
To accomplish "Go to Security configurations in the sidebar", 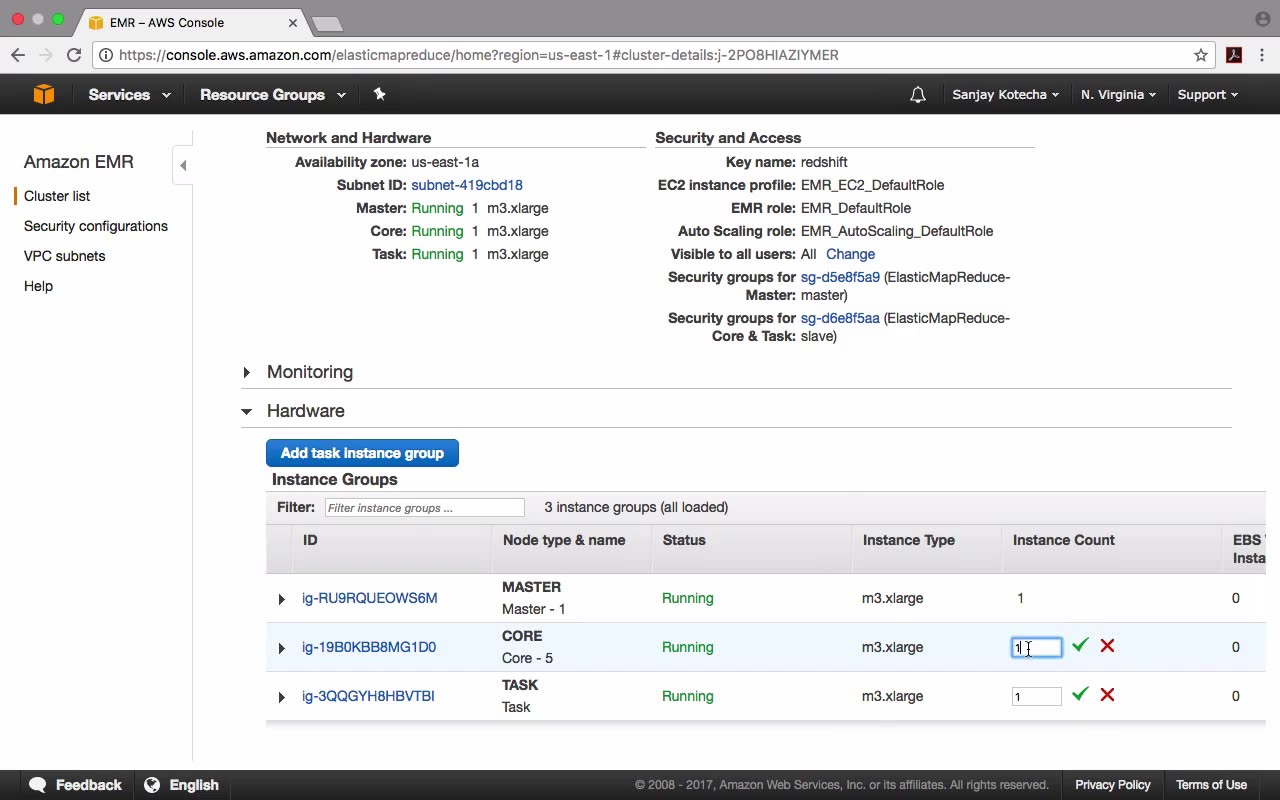I will point(96,226).
